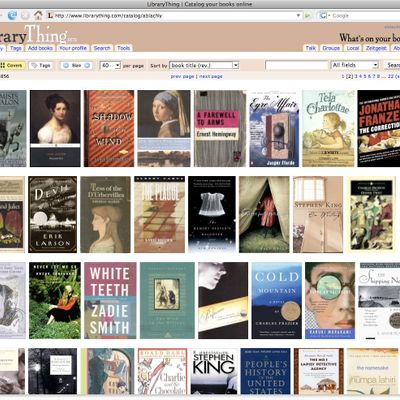Open the white dress Memory Keeper's cover
Viewport: 400px width, 400px height.
tap(212, 215)
